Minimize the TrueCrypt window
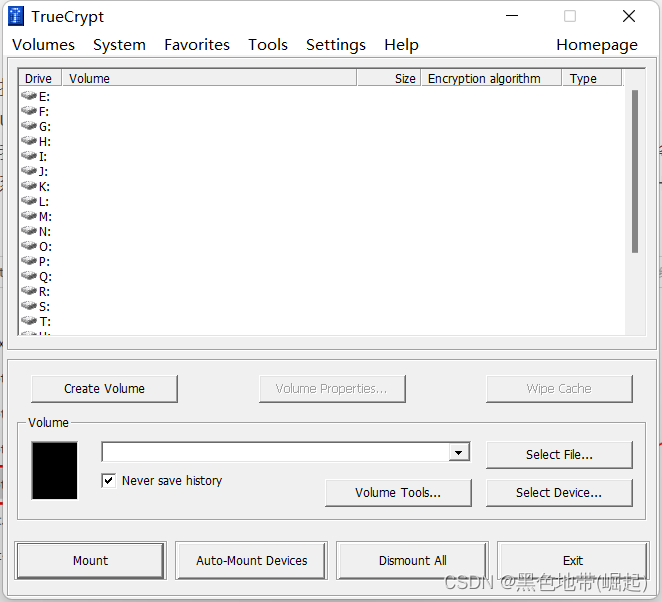This screenshot has height=602, width=662. click(x=512, y=16)
